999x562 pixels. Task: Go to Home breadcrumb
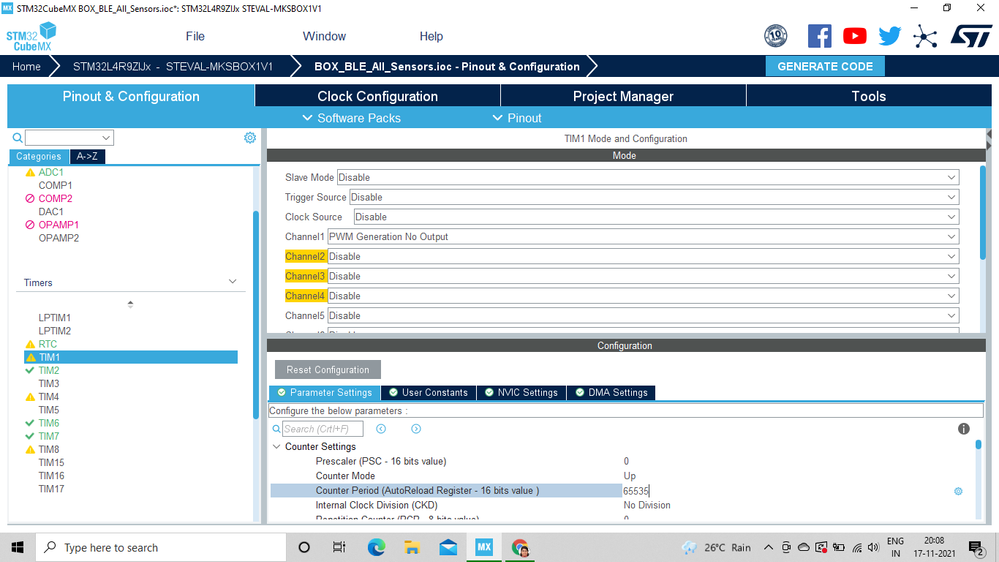[x=26, y=66]
